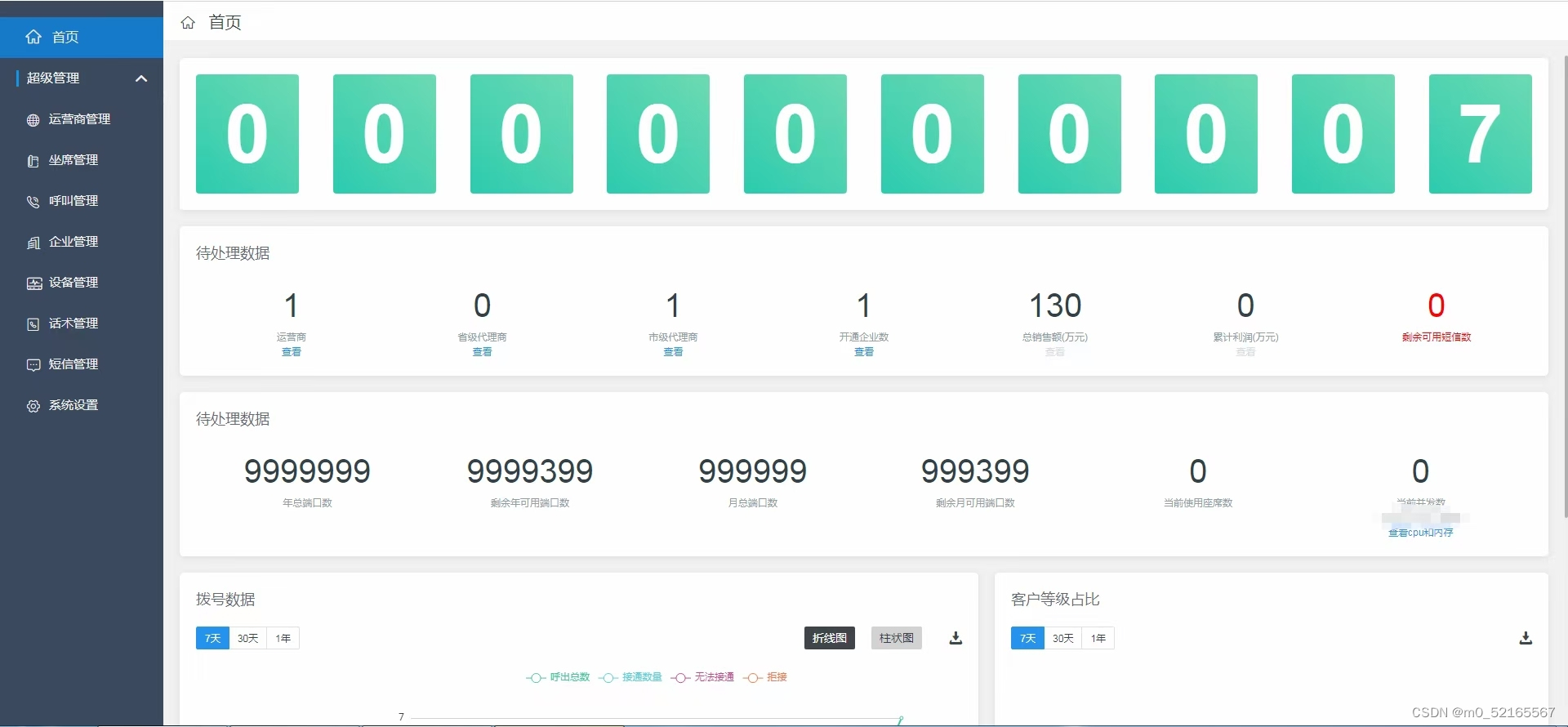The width and height of the screenshot is (1568, 727).
Task: Open 系统设置 menu item
Action: (82, 405)
